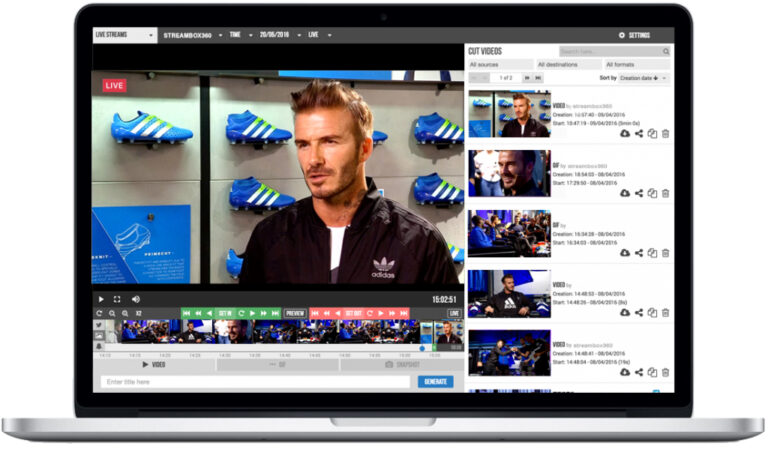Duplicate the video clip created 09/04/2016
Image resolution: width=768 pixels, height=452 pixels.
point(652,134)
